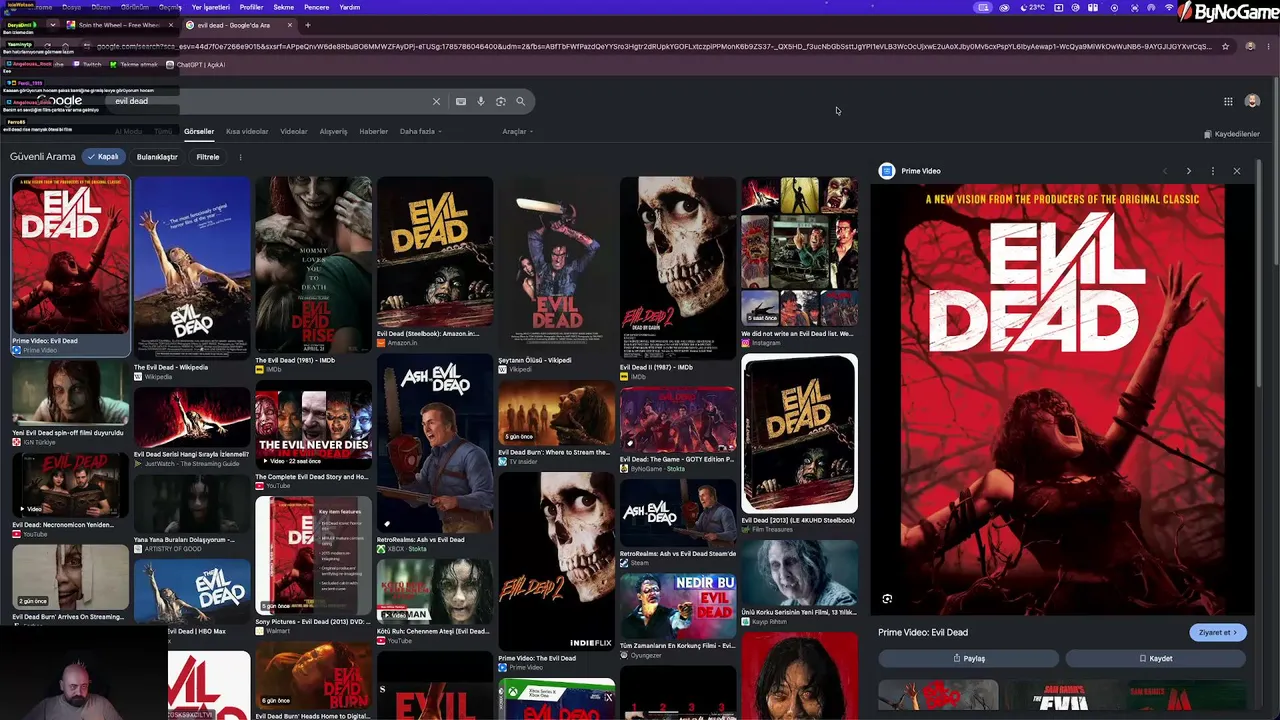Close the 'evil dead - Google'da Ara' tab

point(290,25)
